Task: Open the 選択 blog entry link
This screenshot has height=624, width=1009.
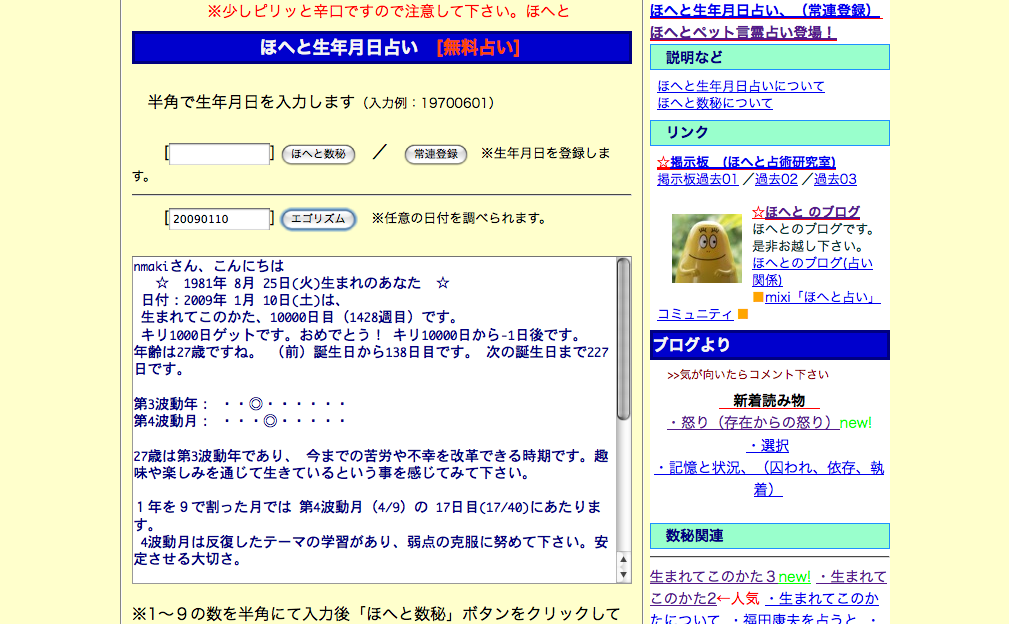Action: [x=768, y=445]
